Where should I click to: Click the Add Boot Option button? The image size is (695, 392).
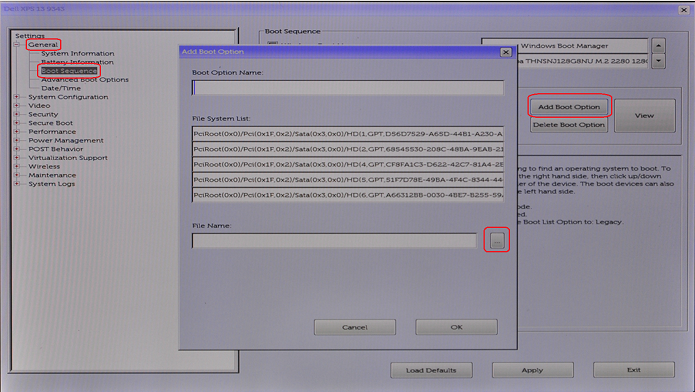pos(569,107)
